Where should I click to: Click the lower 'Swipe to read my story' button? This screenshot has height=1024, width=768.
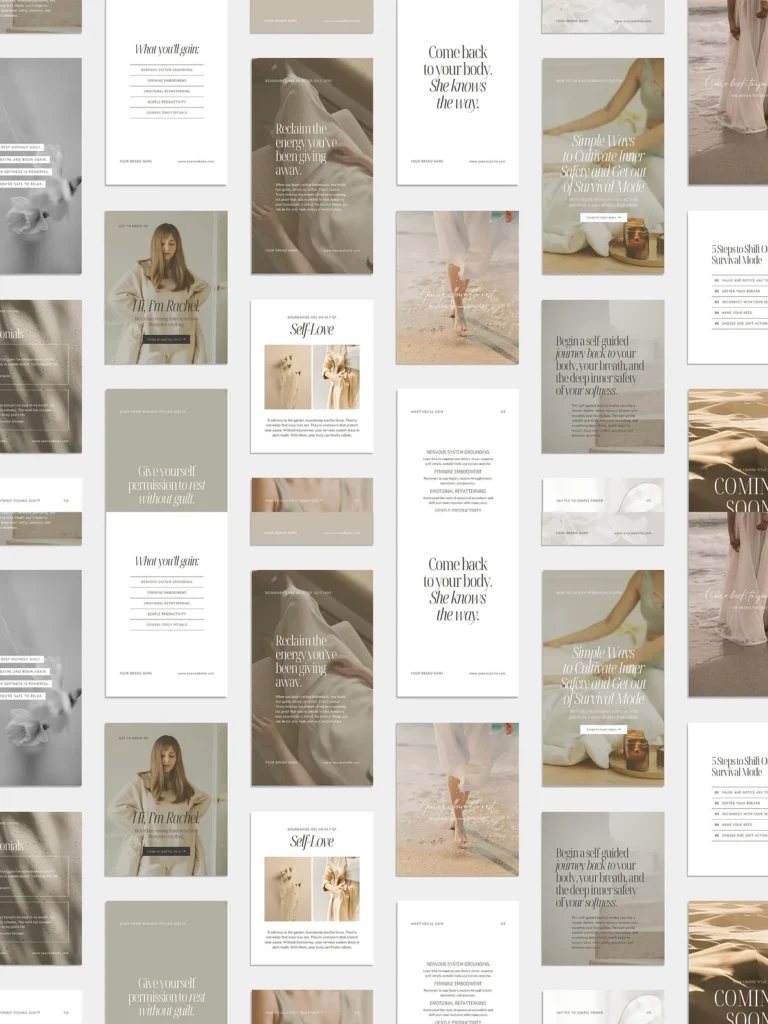coord(167,852)
